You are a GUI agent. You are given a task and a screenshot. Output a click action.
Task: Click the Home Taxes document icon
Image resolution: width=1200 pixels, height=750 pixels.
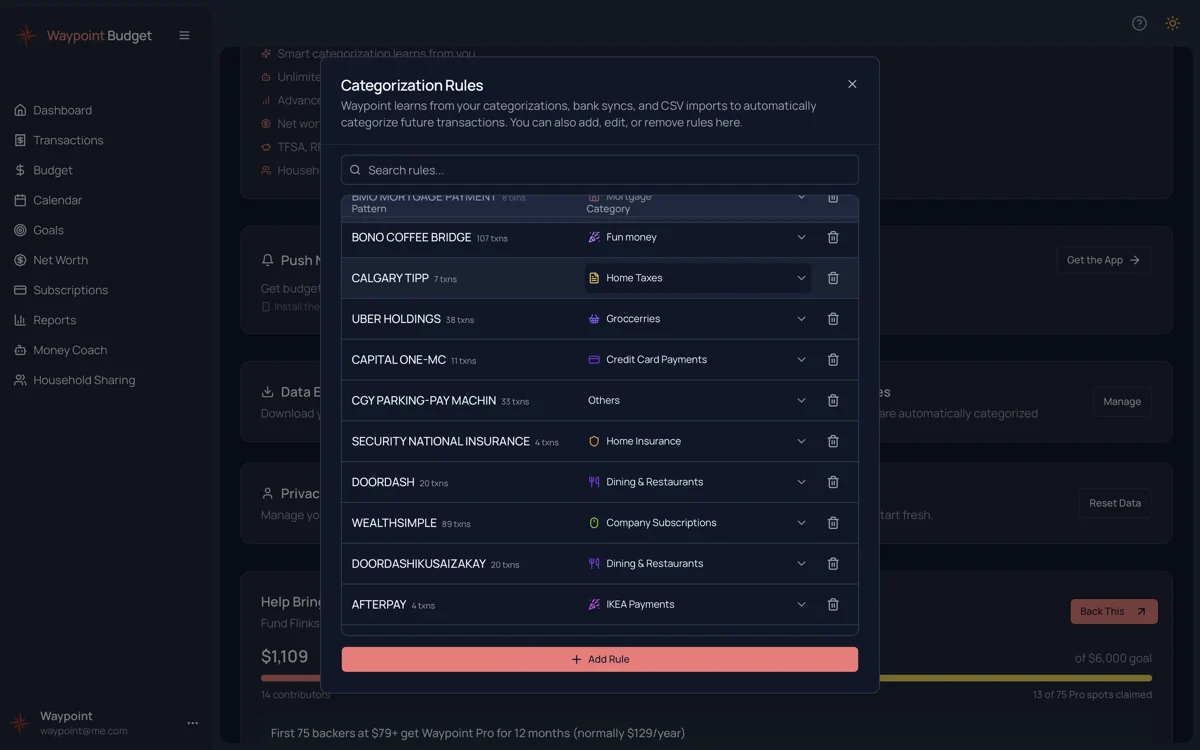(x=594, y=278)
